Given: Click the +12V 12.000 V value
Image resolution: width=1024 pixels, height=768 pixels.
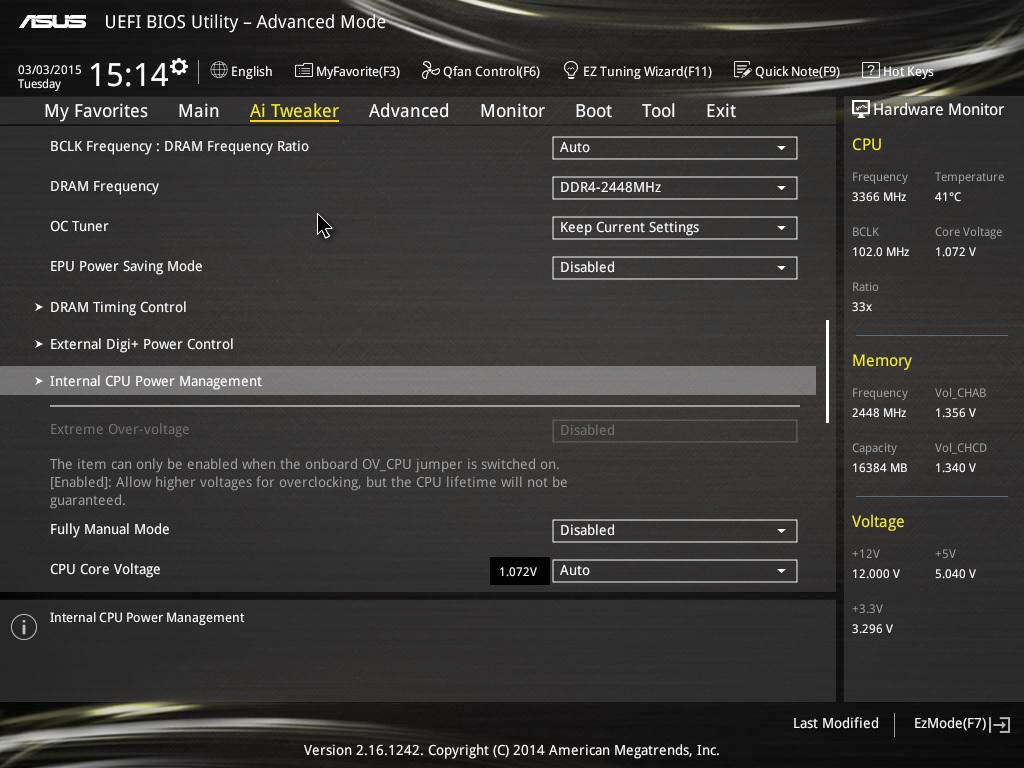Looking at the screenshot, I should click(x=876, y=573).
